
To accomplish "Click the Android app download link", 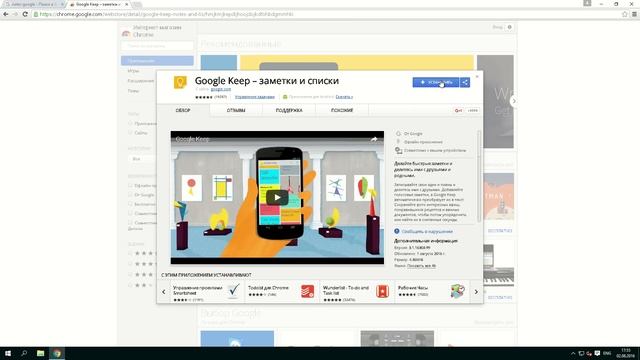I will tap(344, 97).
